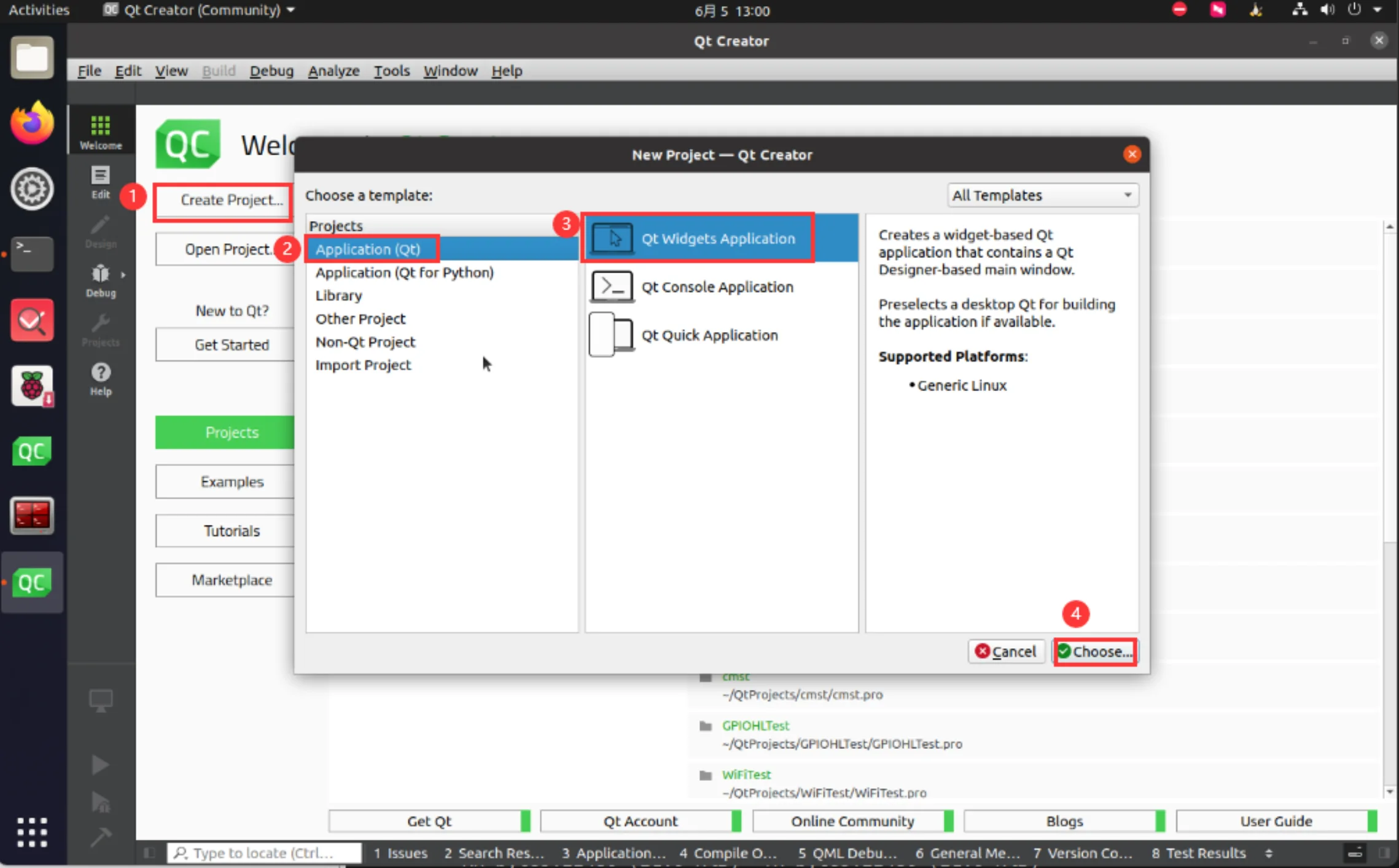1399x868 pixels.
Task: Open the 1 Issues output pane
Action: tap(400, 853)
